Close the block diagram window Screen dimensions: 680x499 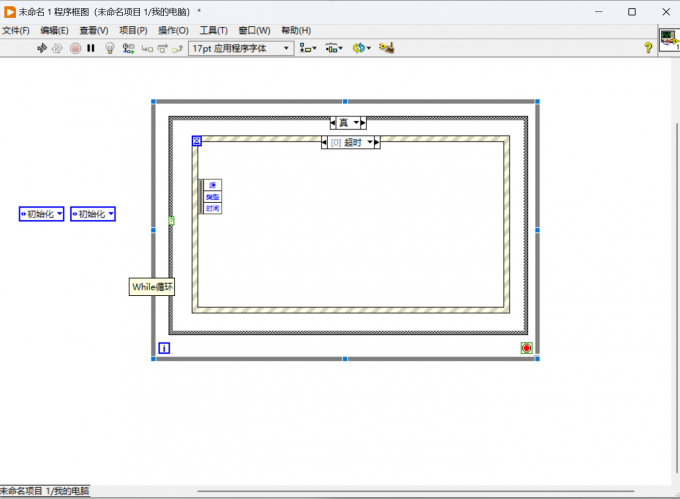click(666, 12)
